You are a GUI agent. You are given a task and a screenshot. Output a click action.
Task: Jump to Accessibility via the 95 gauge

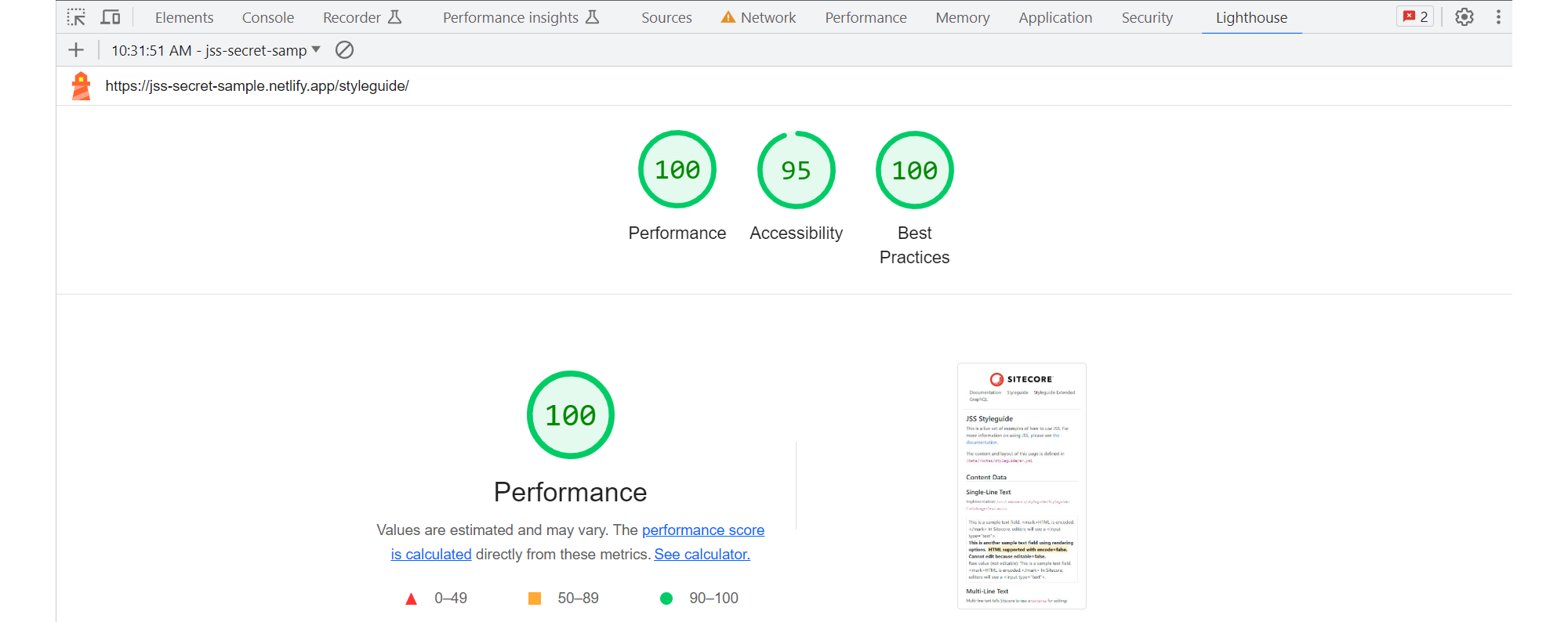[796, 170]
